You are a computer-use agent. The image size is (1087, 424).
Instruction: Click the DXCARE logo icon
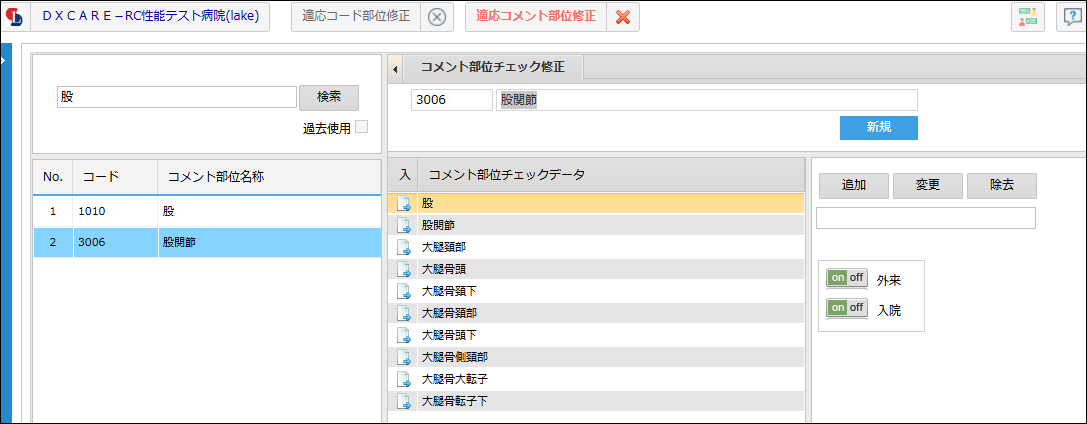tap(15, 17)
